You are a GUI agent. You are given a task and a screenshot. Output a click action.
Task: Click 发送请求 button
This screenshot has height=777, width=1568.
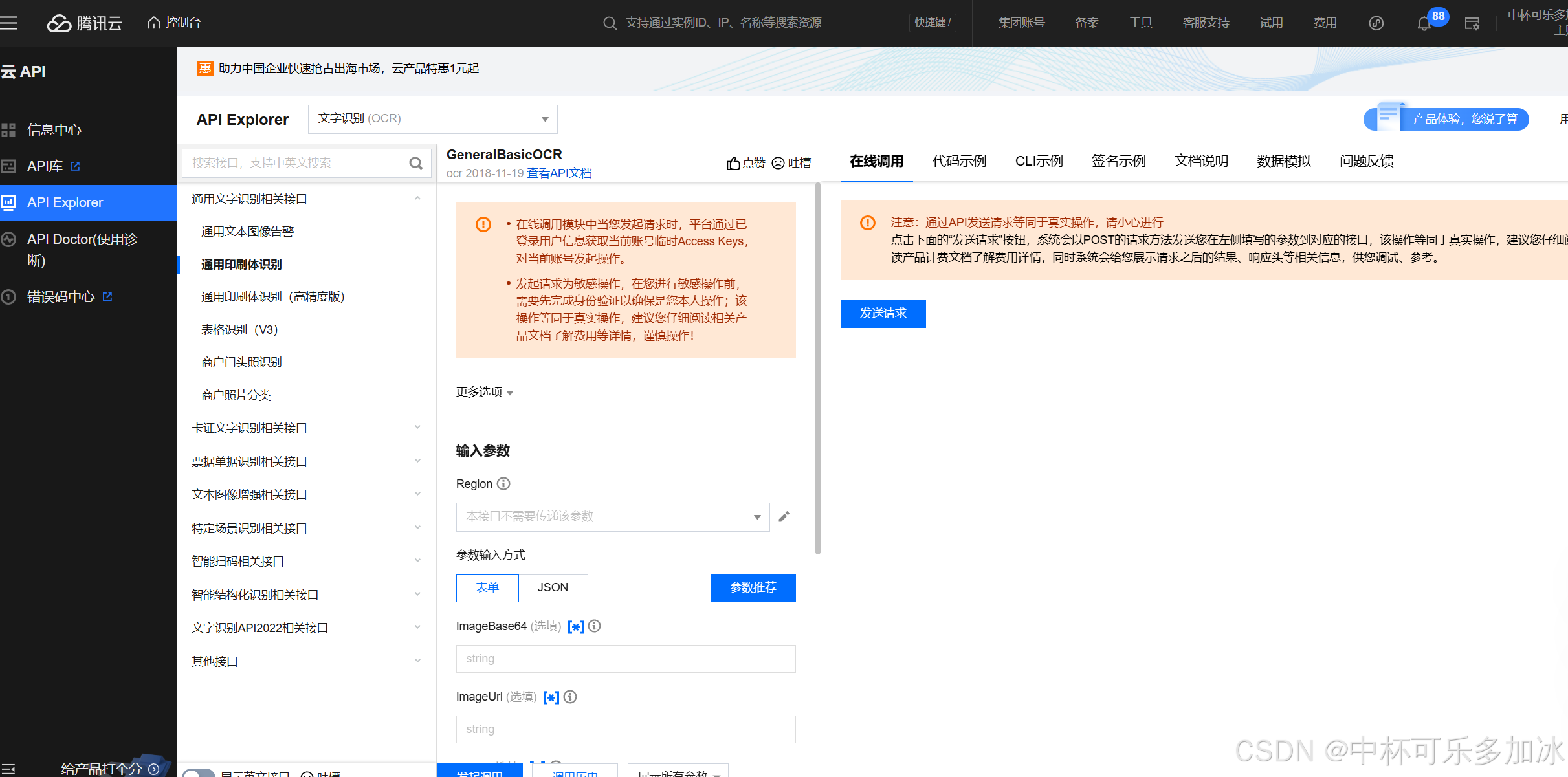(883, 314)
